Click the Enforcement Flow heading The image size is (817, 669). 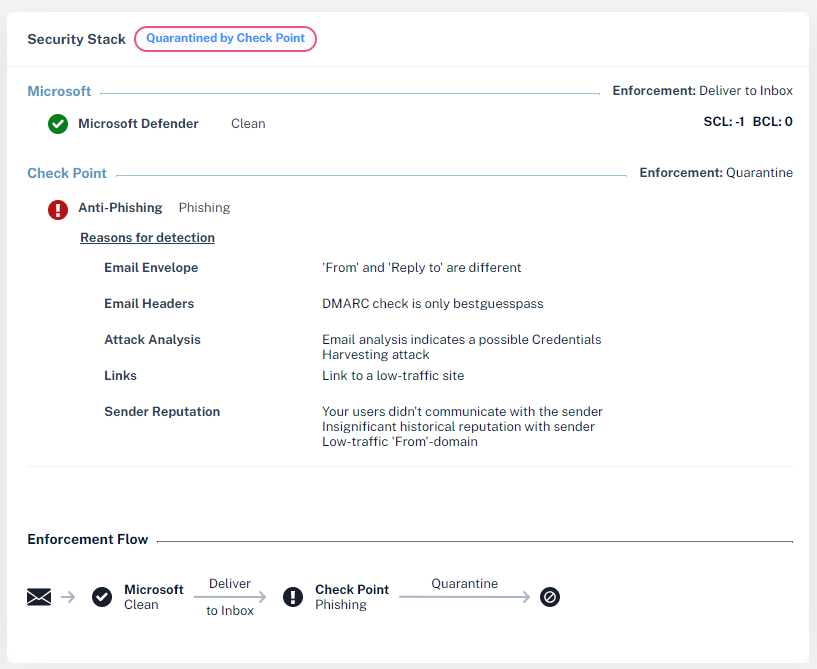point(88,539)
